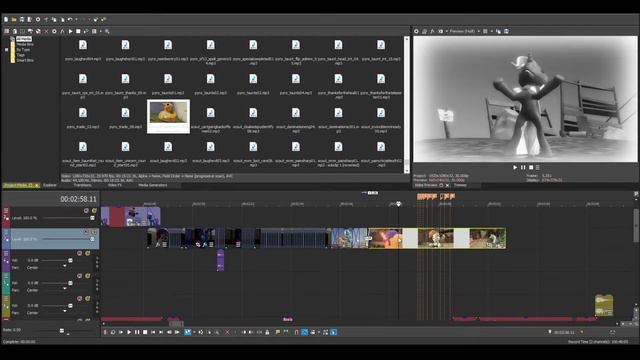
Task: Solo the purple audio track
Action: (87, 253)
